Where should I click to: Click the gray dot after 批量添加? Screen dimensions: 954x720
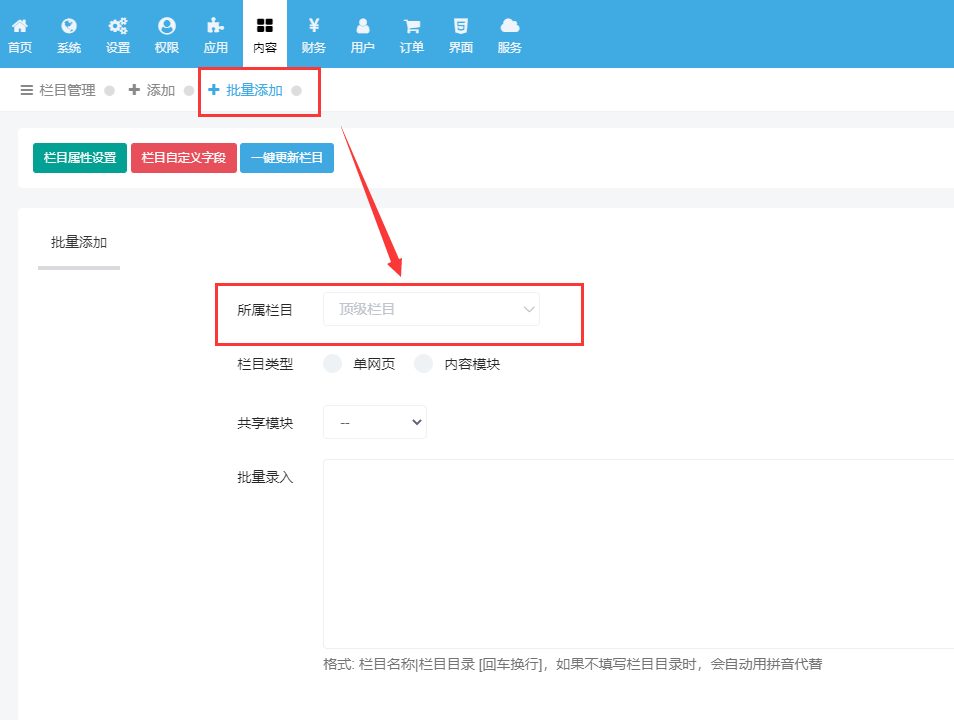pos(296,91)
